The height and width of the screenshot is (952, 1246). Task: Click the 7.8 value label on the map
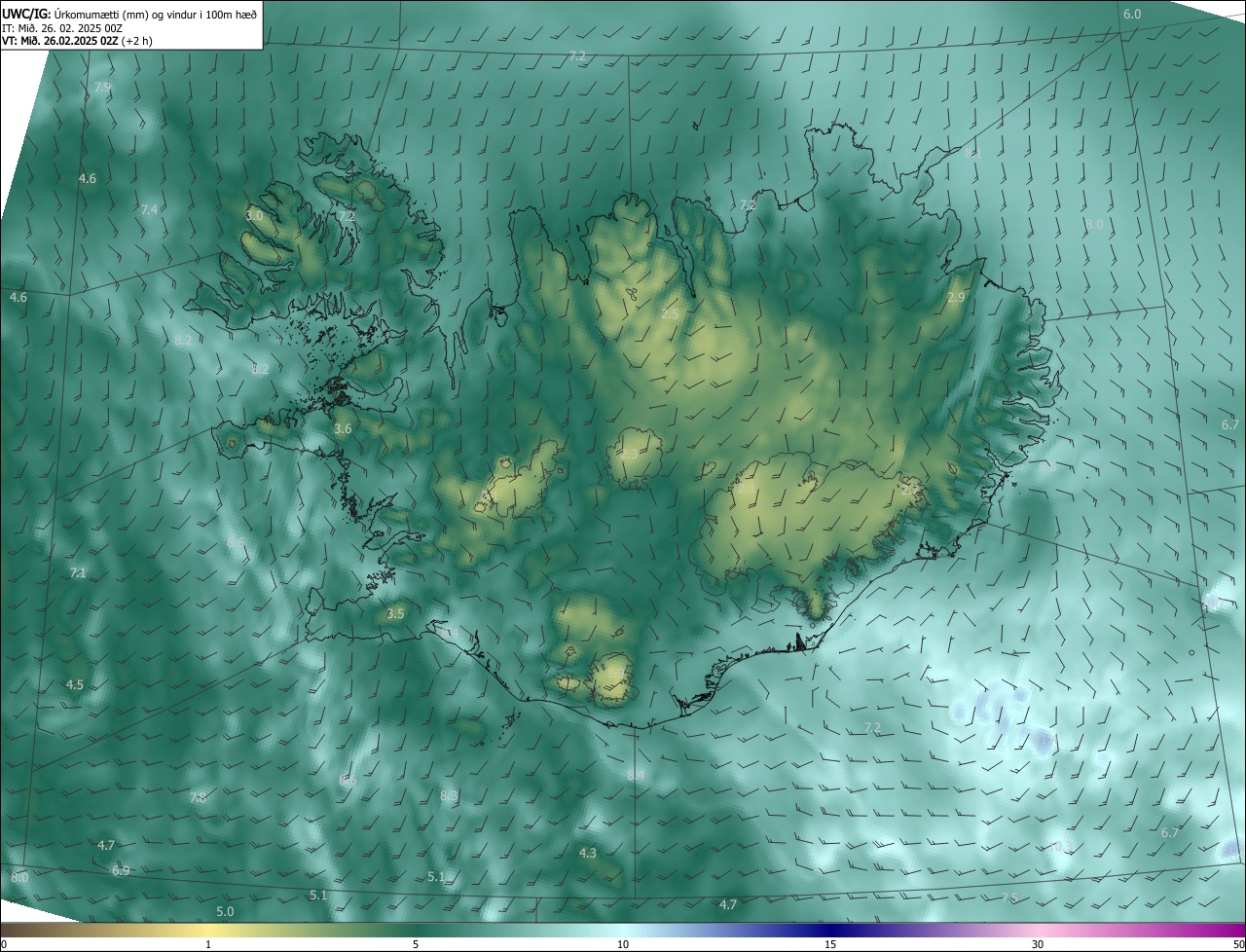[198, 798]
